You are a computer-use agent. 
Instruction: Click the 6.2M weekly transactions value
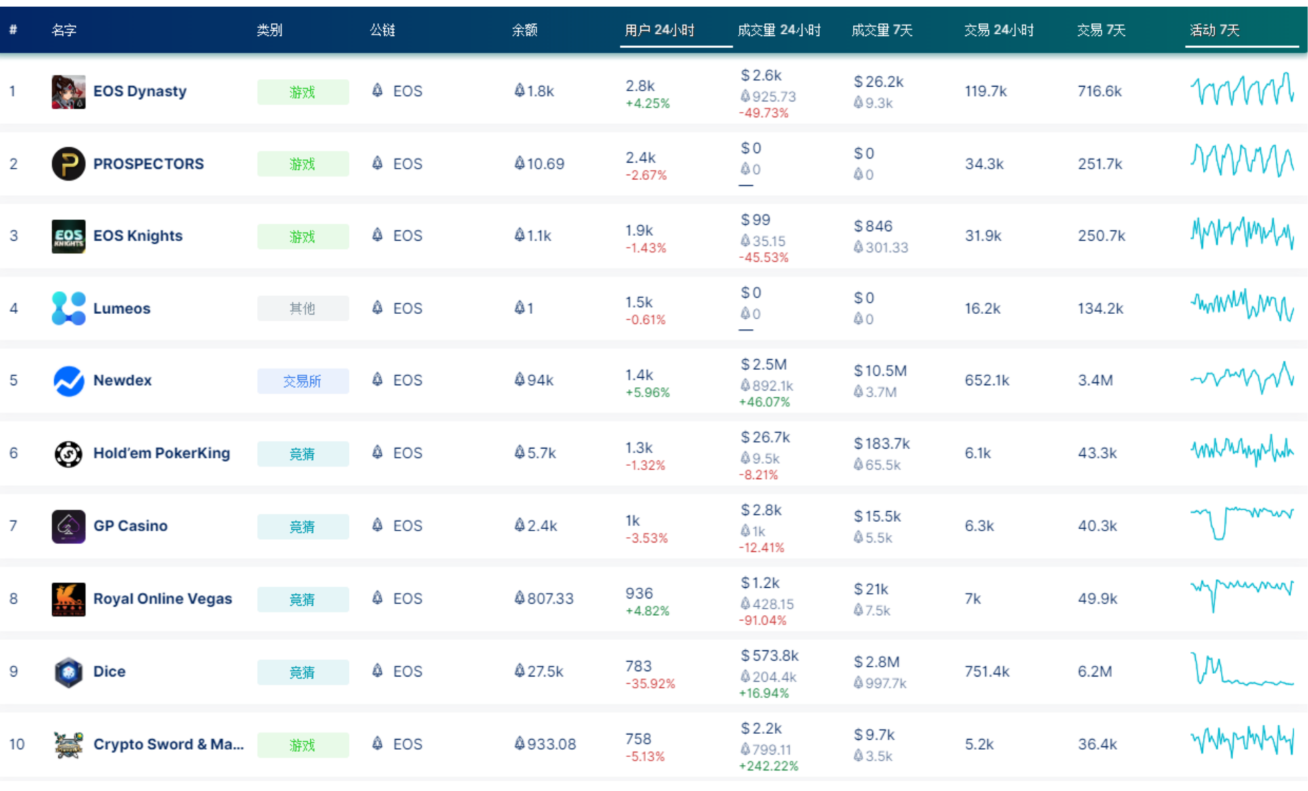coord(1095,672)
